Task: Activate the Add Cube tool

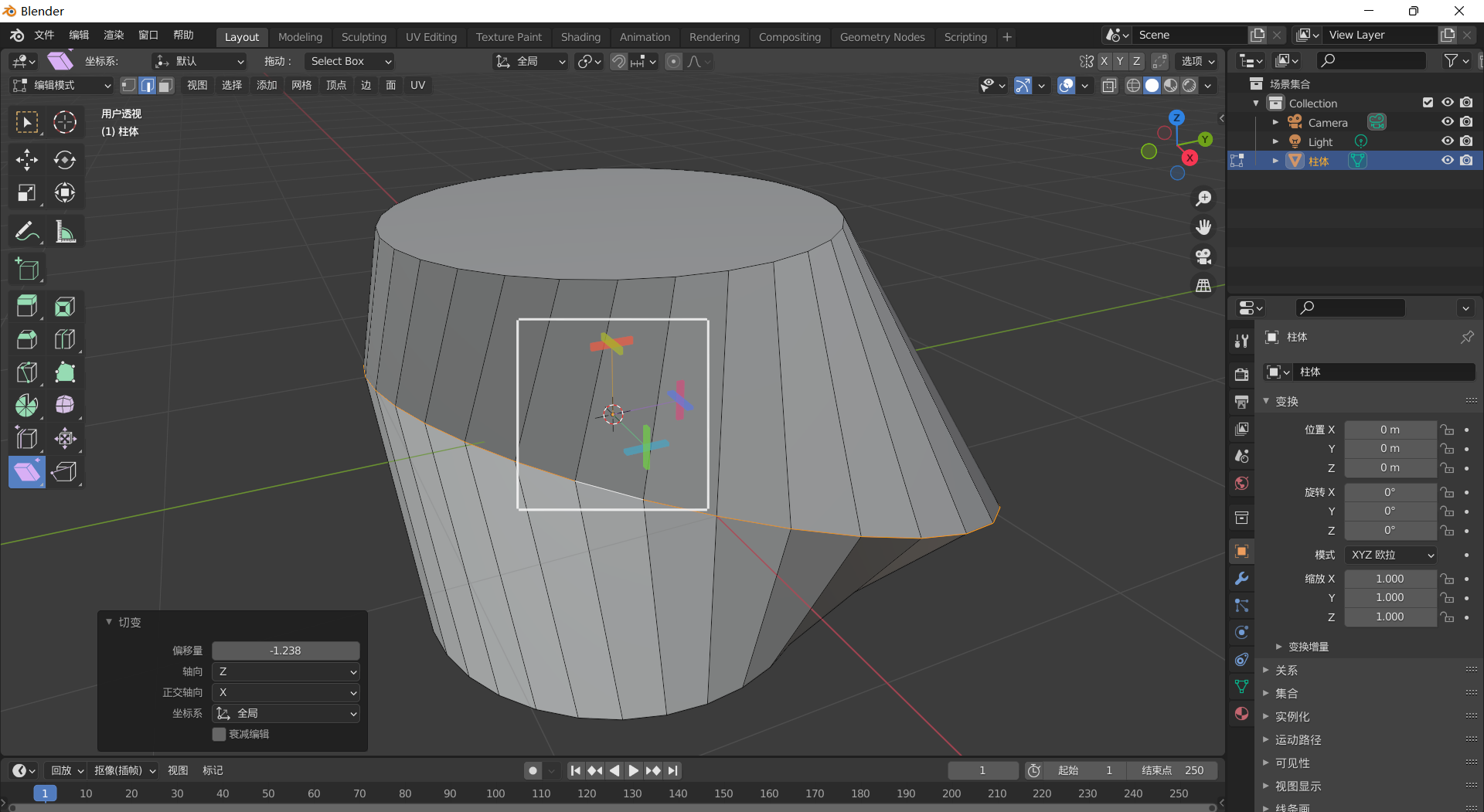Action: [27, 269]
